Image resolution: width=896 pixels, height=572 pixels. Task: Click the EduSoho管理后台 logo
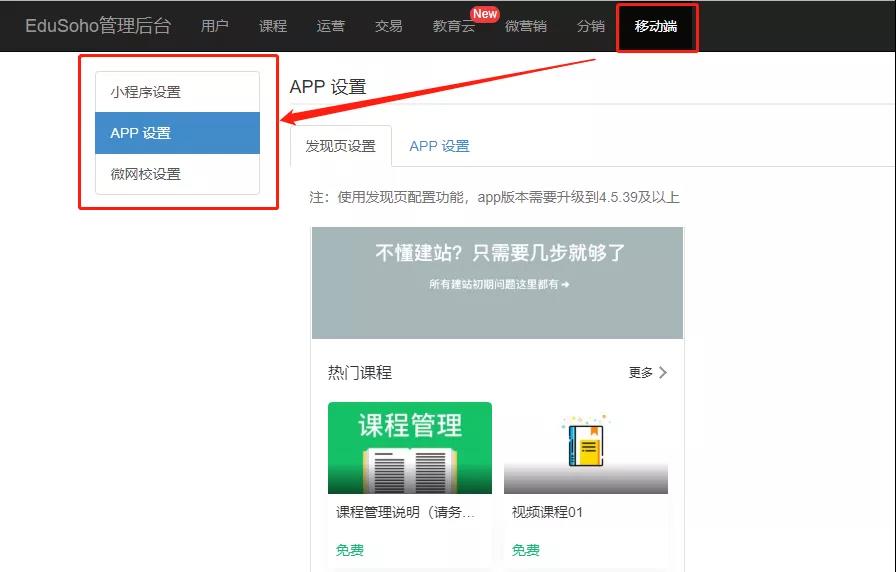click(97, 26)
